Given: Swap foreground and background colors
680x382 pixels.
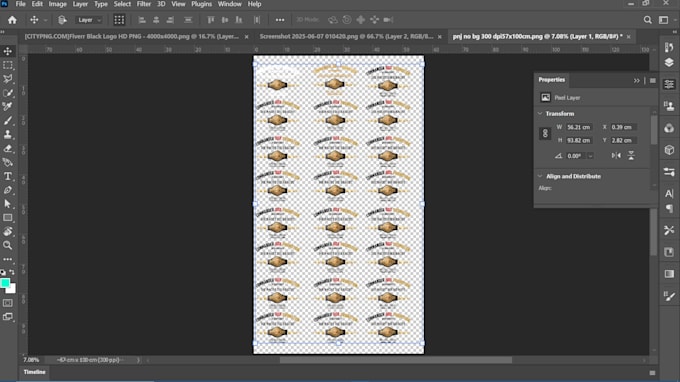Looking at the screenshot, I should tap(12, 272).
